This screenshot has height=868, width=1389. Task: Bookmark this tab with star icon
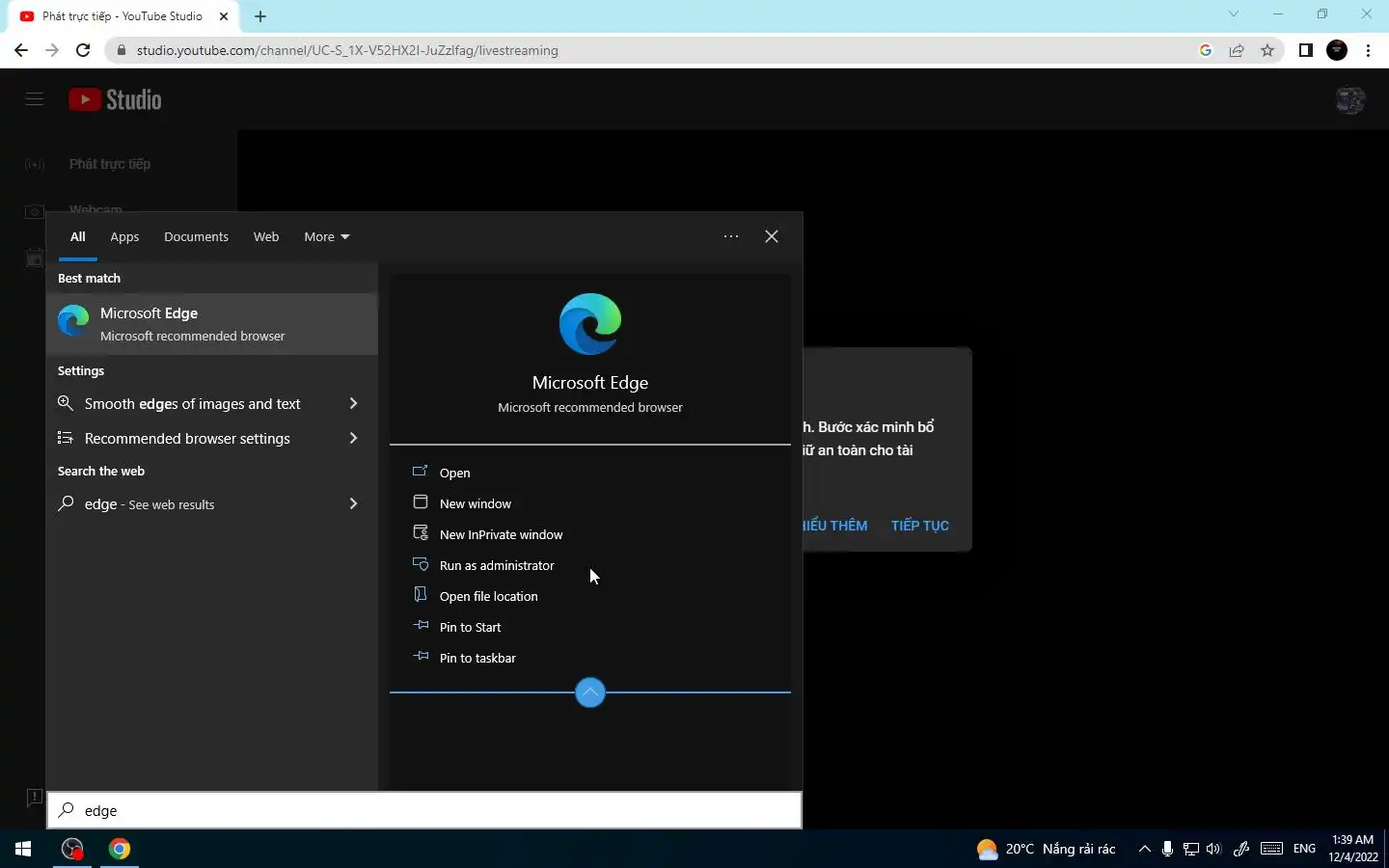point(1267,50)
